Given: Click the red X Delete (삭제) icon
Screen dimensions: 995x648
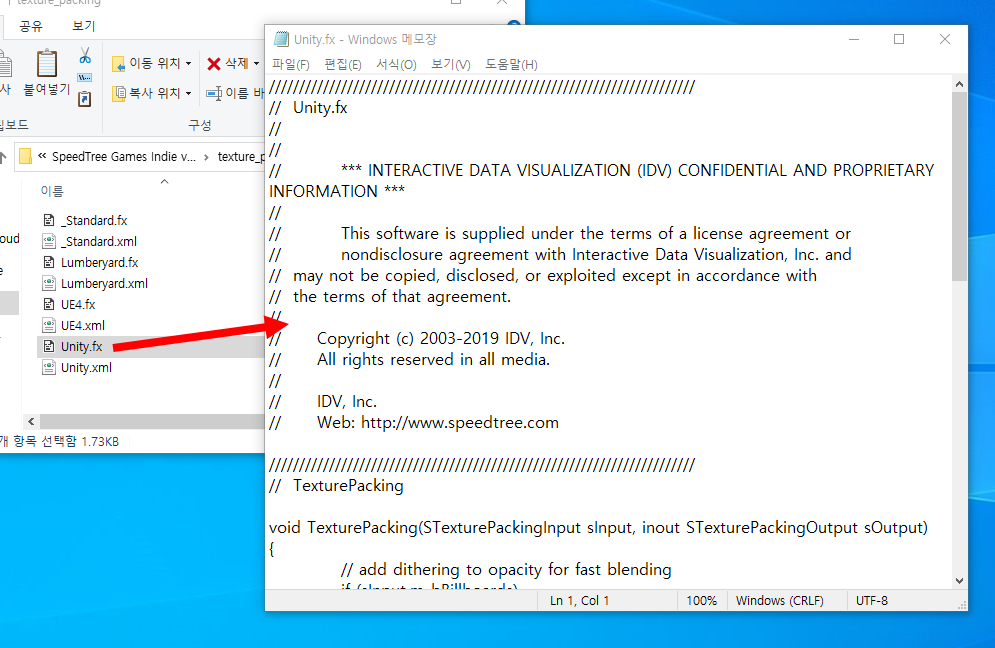Looking at the screenshot, I should coord(214,63).
